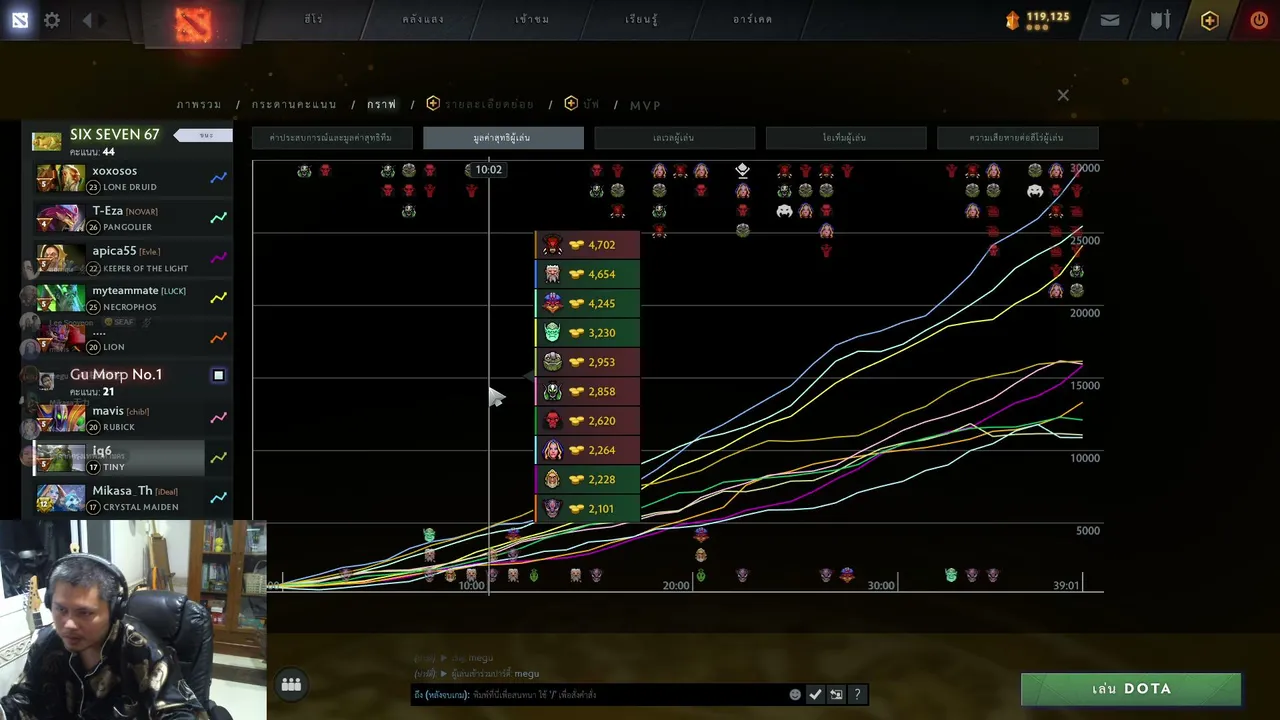
Task: Click the red power quit button
Action: click(1259, 20)
